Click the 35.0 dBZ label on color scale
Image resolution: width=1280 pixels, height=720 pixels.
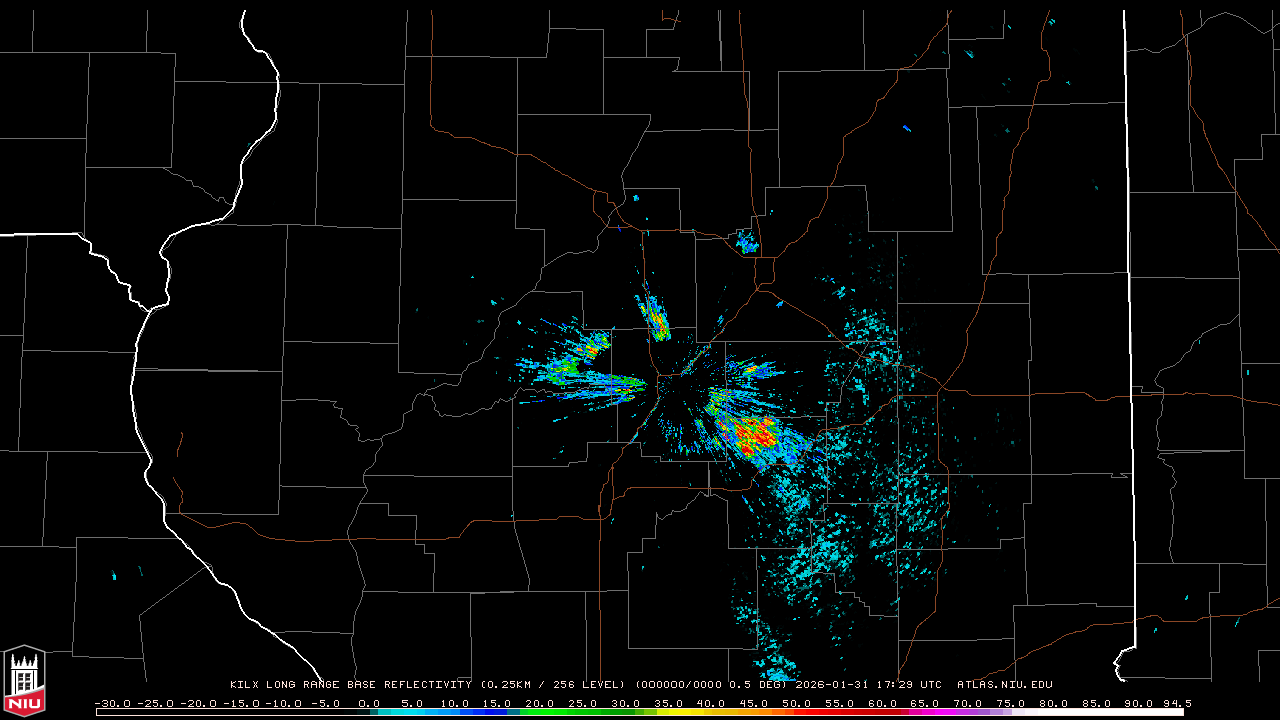tap(668, 703)
